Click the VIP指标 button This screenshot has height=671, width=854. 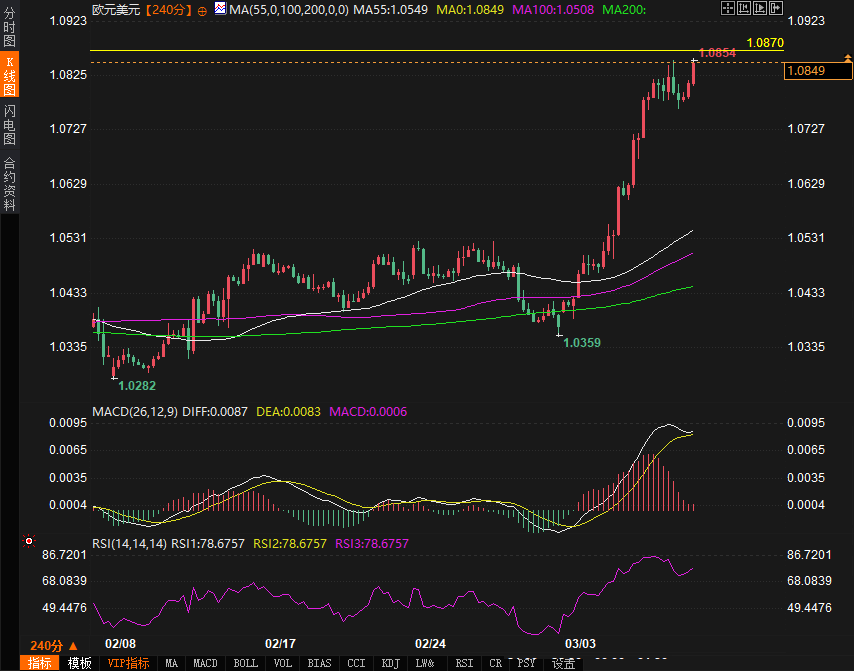point(128,663)
